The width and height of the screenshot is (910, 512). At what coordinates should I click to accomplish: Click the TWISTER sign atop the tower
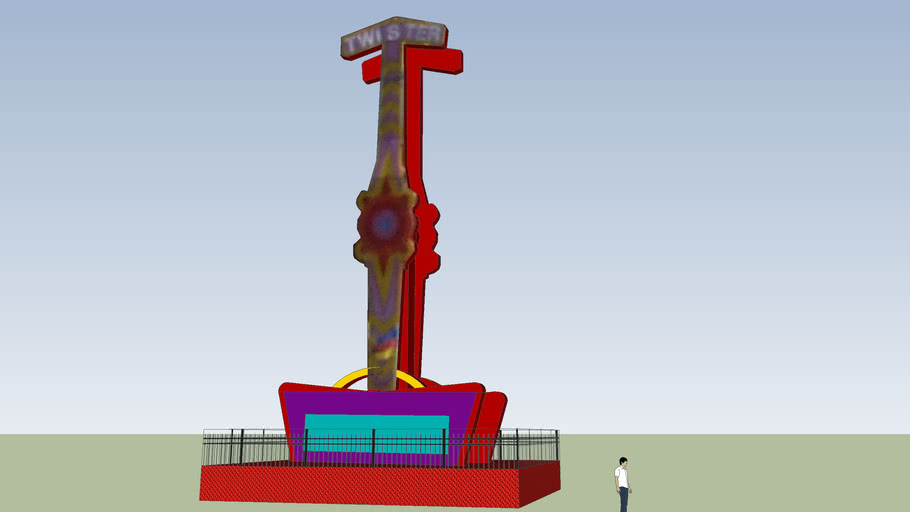(393, 37)
